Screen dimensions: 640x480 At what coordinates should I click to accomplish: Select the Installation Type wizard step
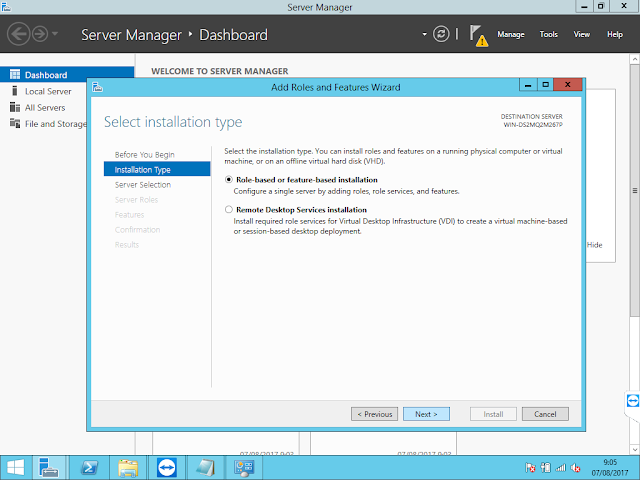coord(157,169)
